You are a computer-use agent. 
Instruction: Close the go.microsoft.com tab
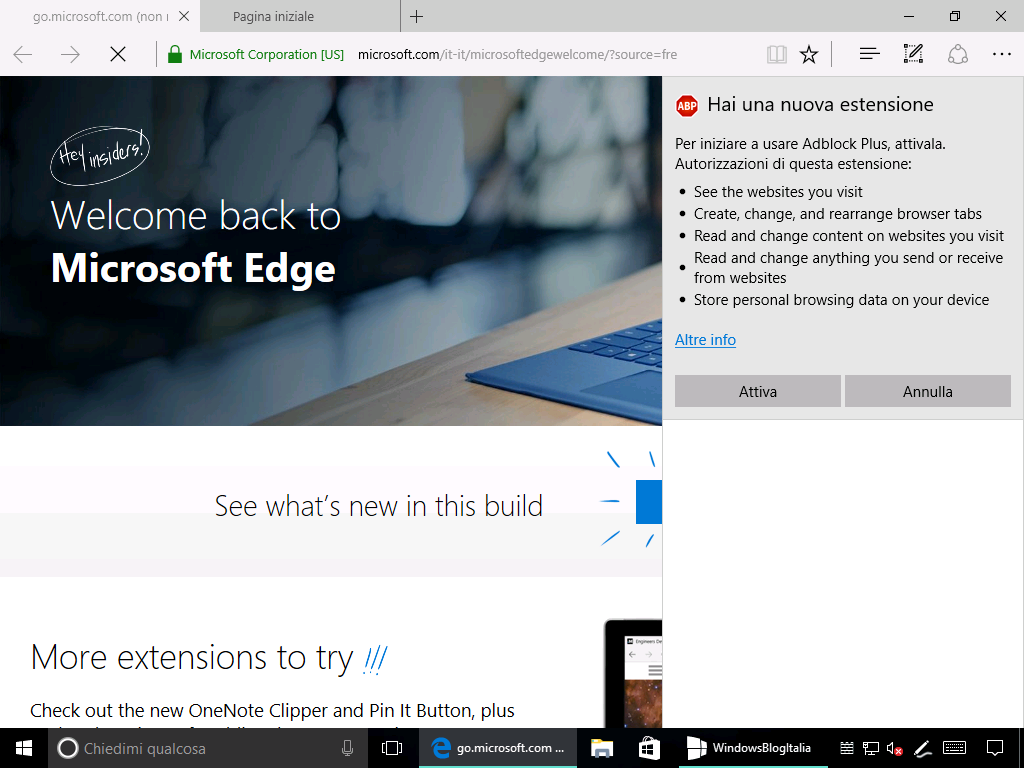click(x=184, y=16)
